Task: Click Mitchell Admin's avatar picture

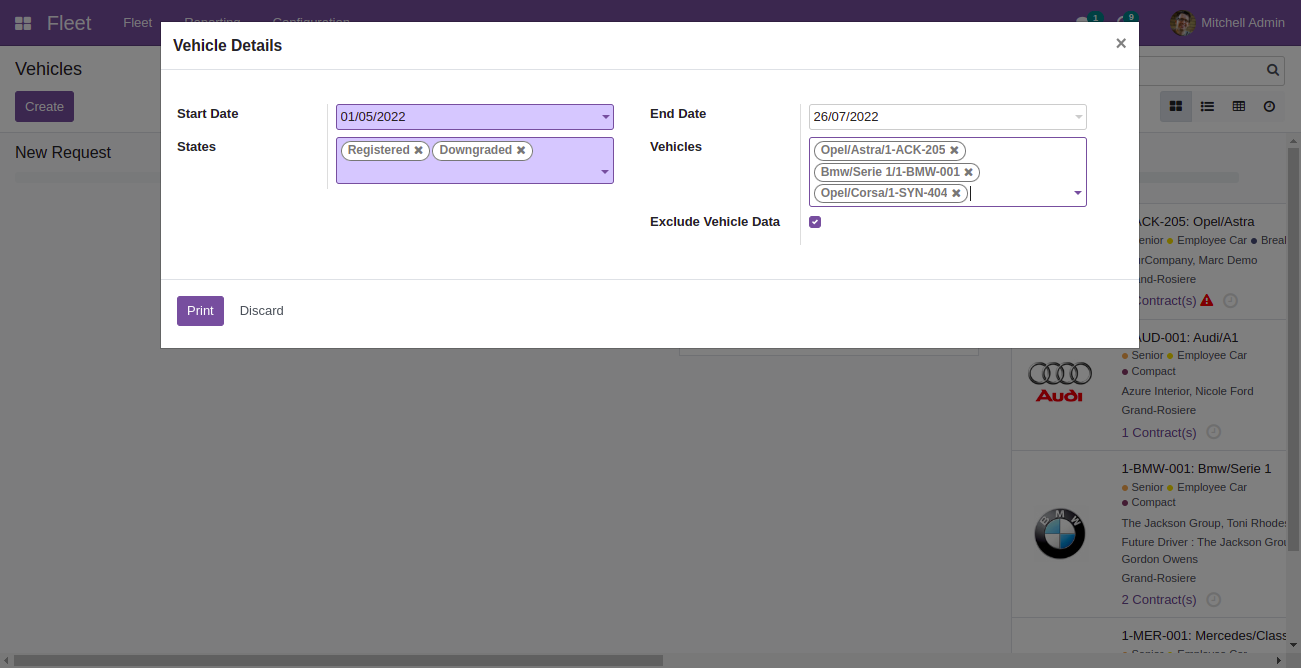Action: pos(1183,23)
